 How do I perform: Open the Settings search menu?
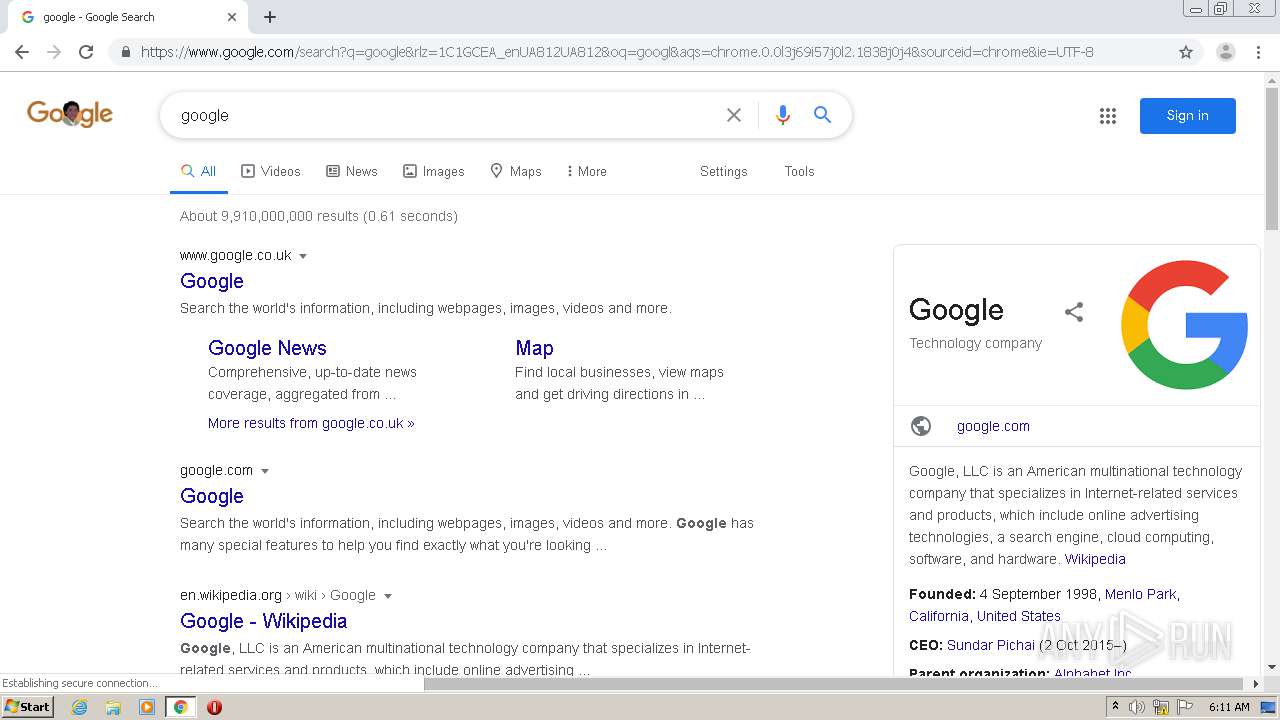724,171
